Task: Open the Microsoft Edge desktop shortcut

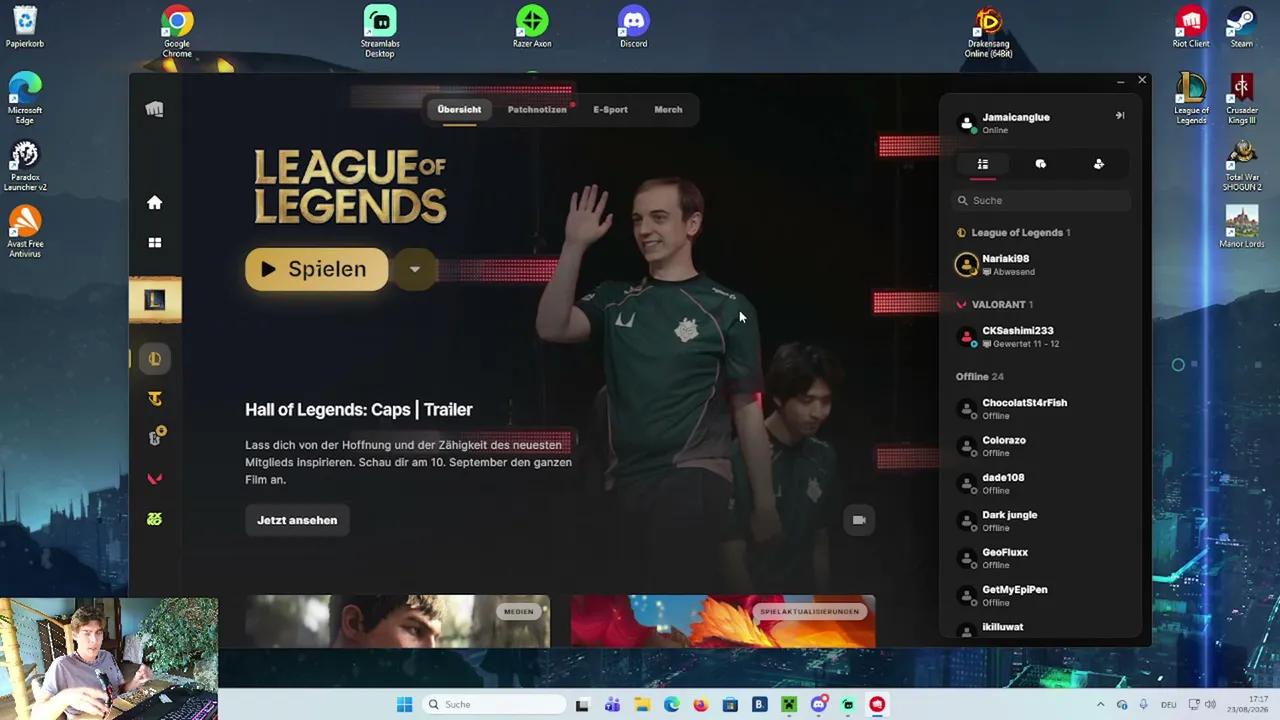Action: 25,99
